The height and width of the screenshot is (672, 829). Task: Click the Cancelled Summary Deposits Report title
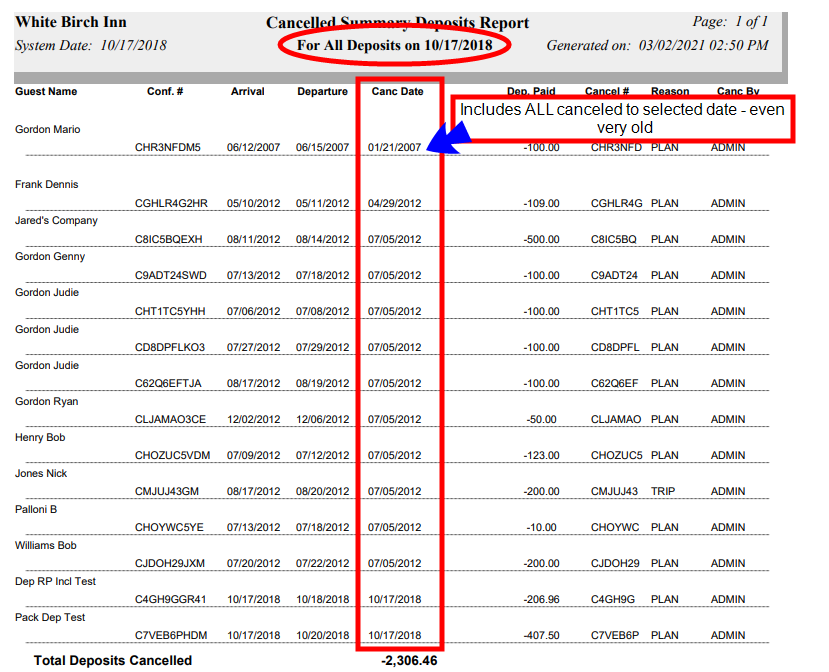pos(396,21)
